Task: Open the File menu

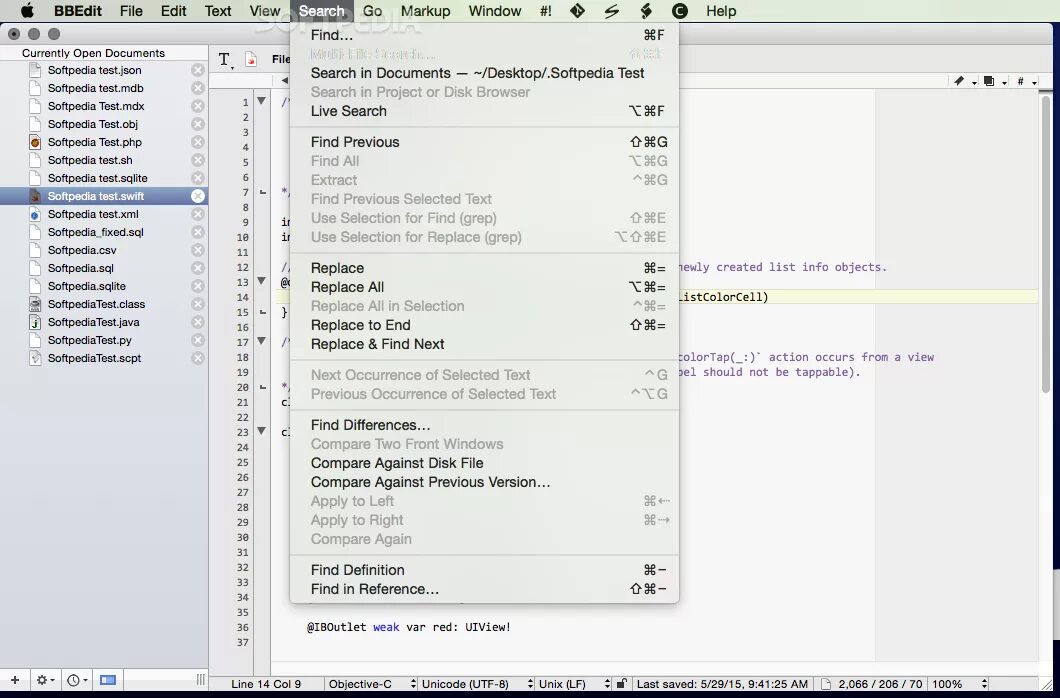Action: tap(131, 11)
